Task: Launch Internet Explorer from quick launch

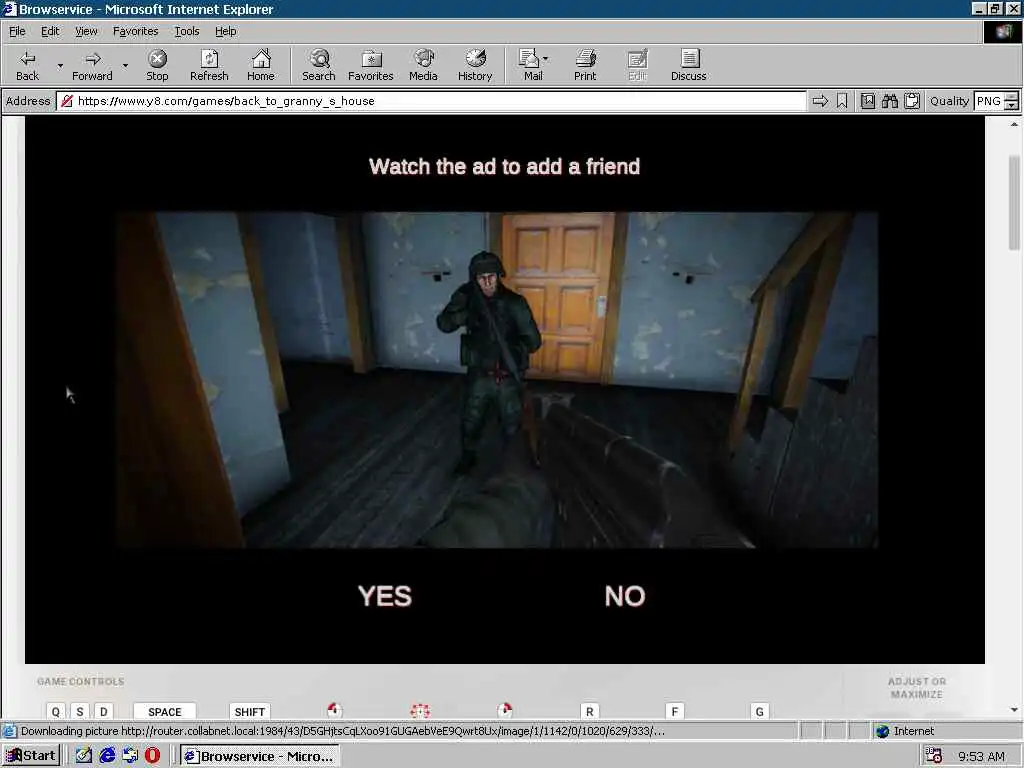Action: (107, 756)
